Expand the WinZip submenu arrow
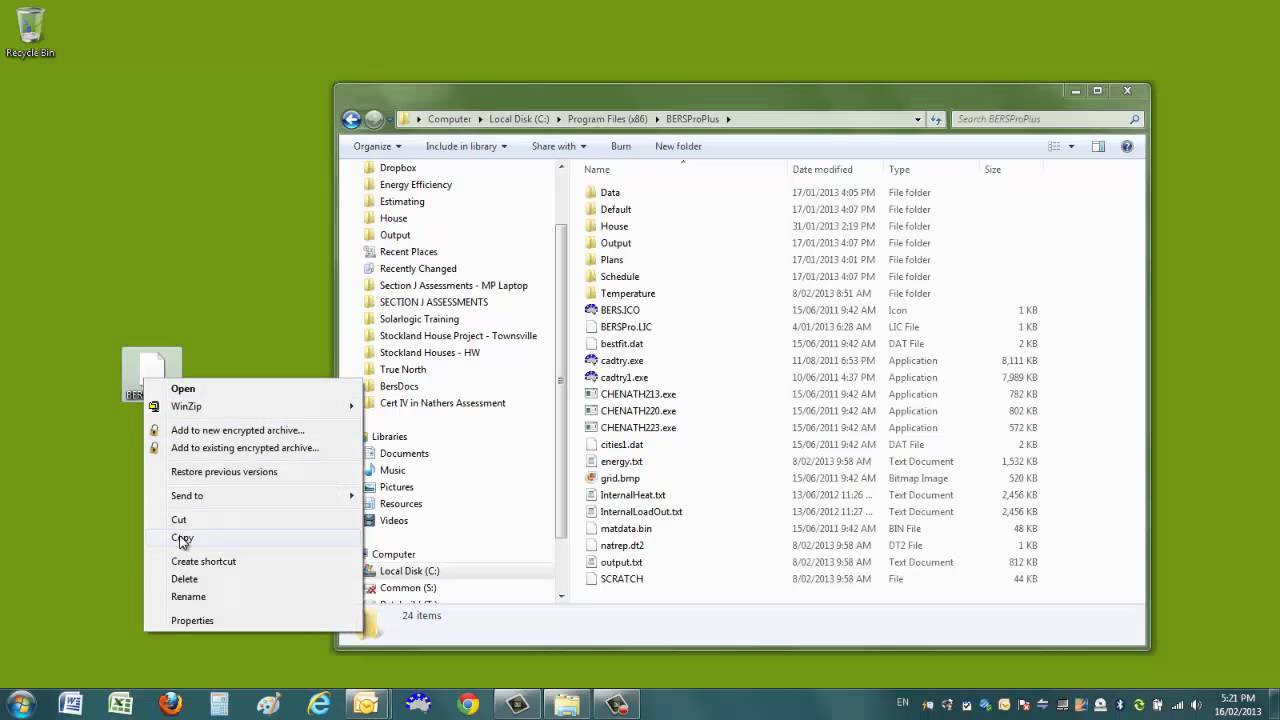Screen dimensions: 1280x720 [x=351, y=406]
